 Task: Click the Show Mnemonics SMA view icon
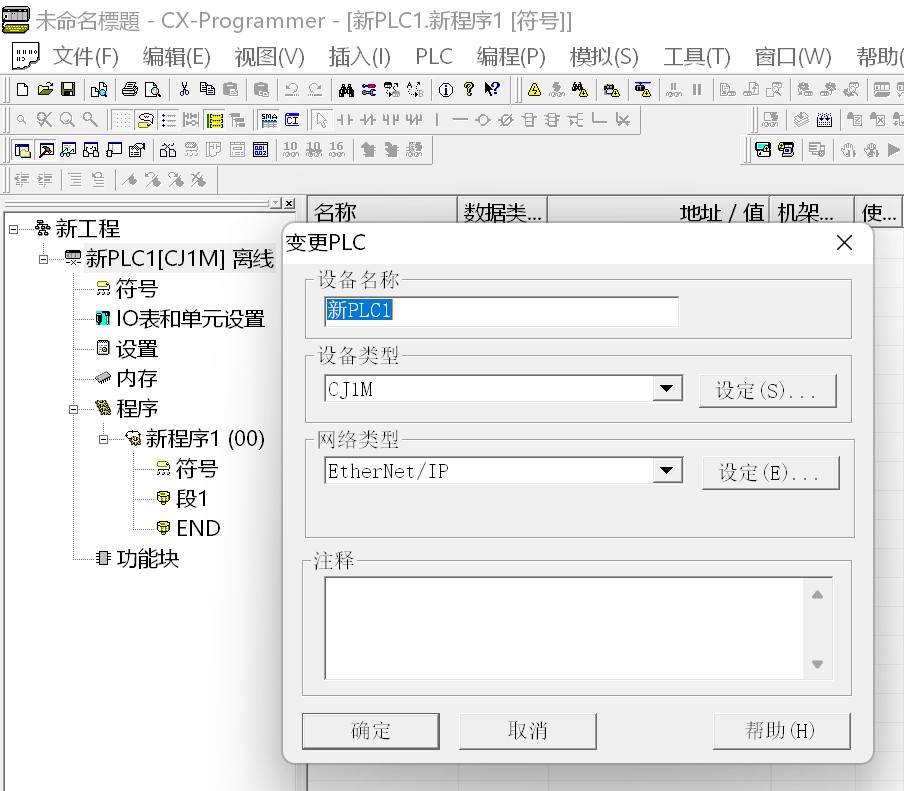(x=269, y=120)
